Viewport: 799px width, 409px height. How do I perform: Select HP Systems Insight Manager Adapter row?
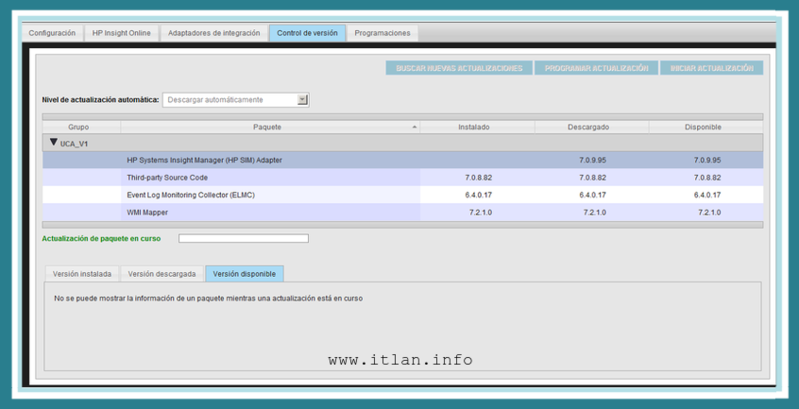point(205,160)
